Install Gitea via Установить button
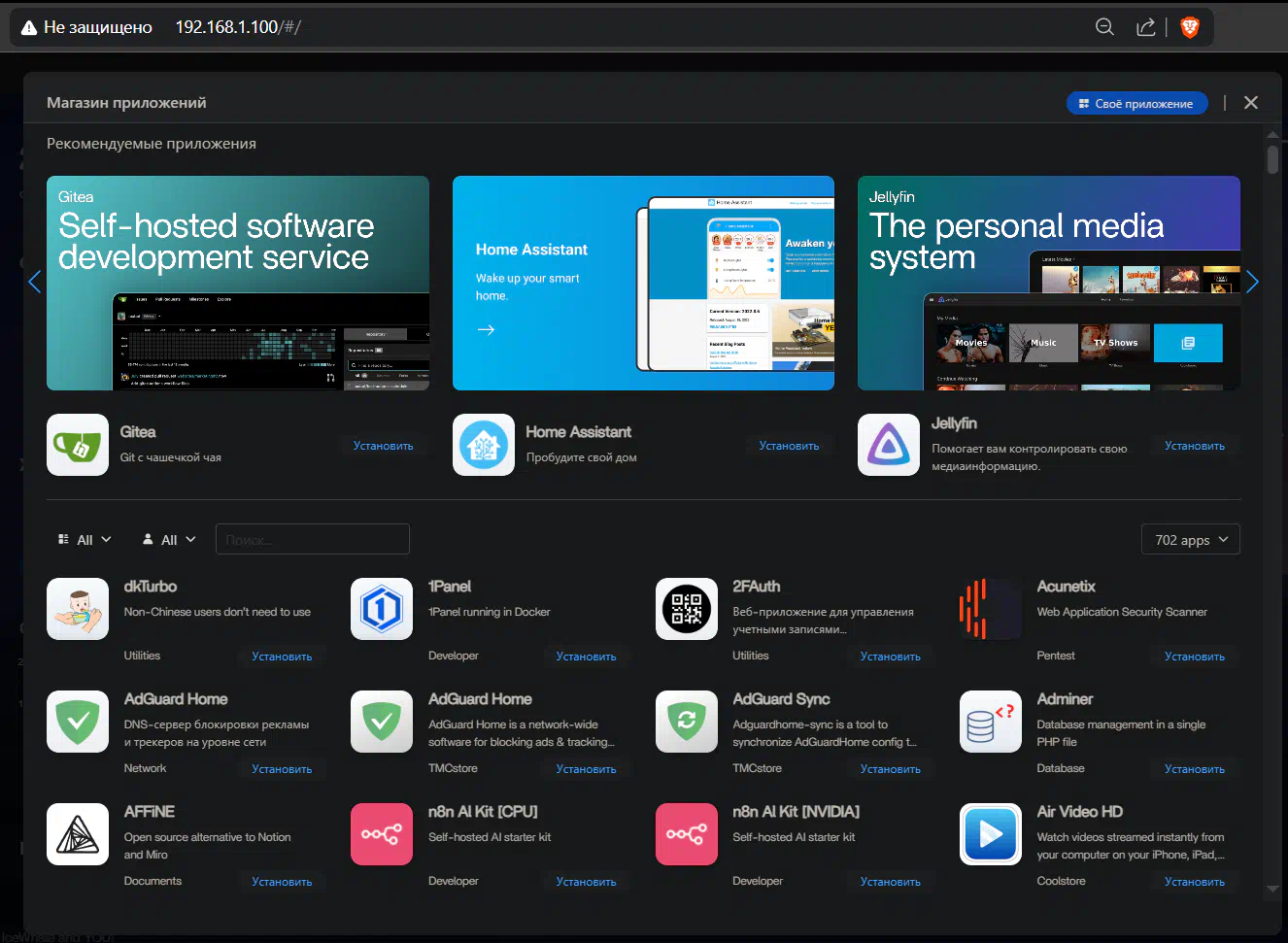This screenshot has width=1288, height=943. click(383, 446)
